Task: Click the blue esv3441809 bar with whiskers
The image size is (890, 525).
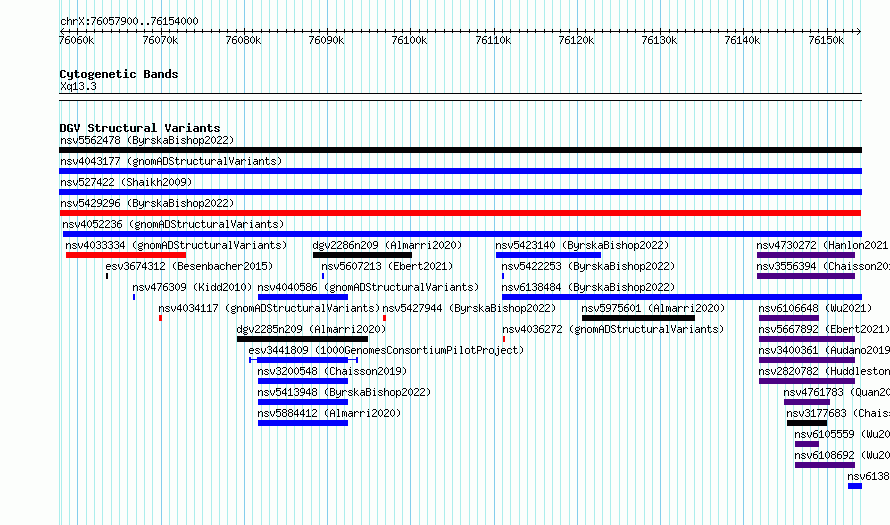Action: click(303, 360)
